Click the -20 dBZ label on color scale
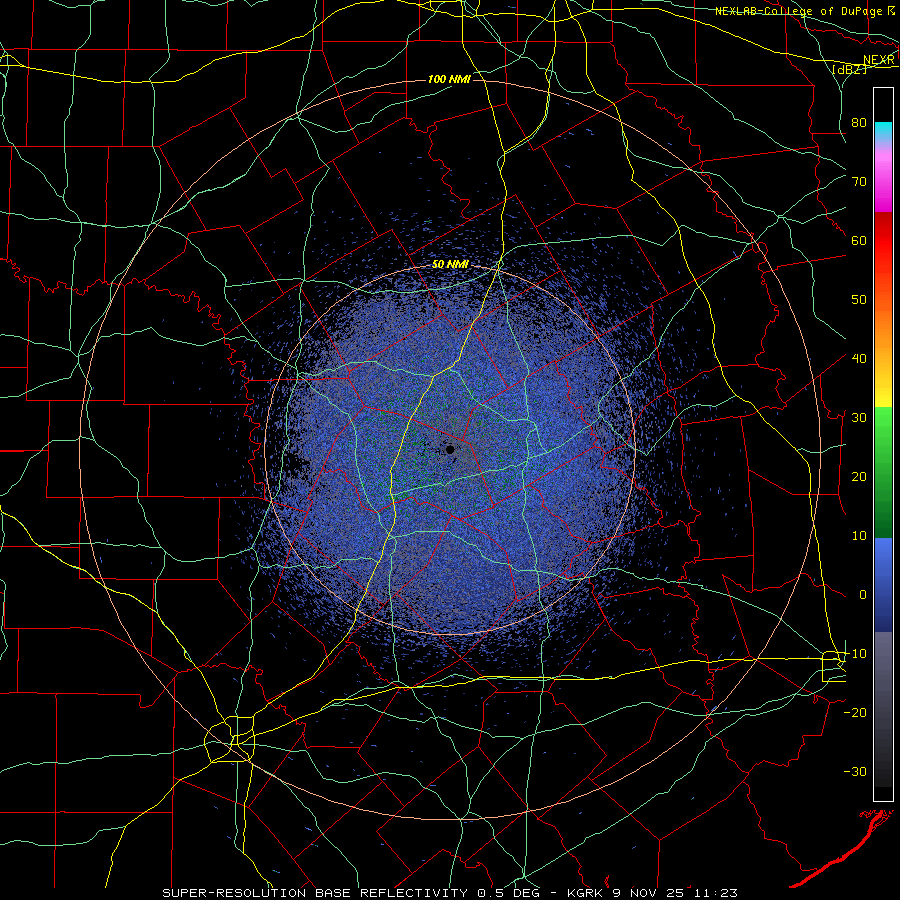 point(855,712)
